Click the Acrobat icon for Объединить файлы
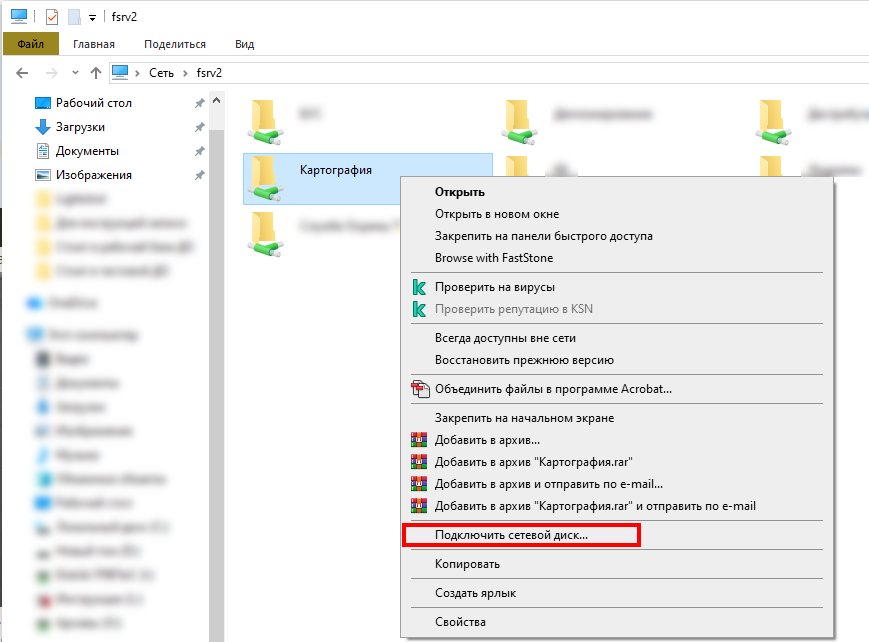869x642 pixels. point(419,388)
